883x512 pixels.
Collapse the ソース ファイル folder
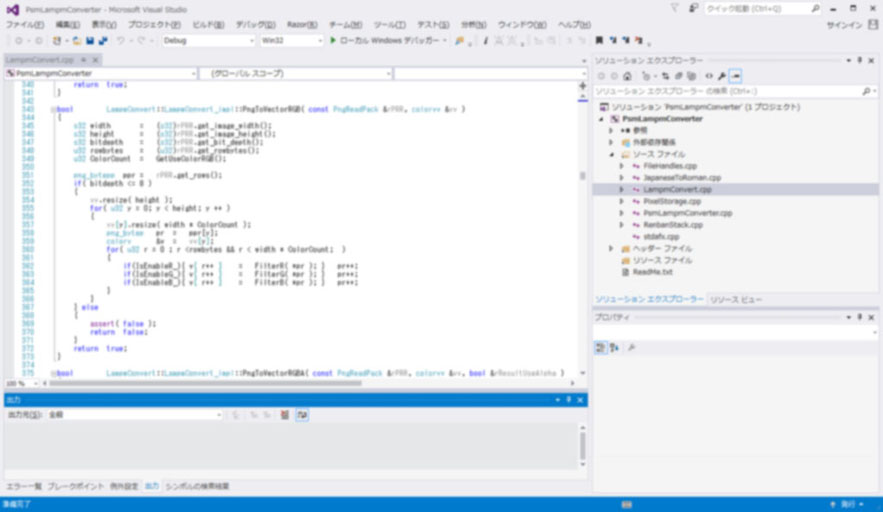click(611, 154)
